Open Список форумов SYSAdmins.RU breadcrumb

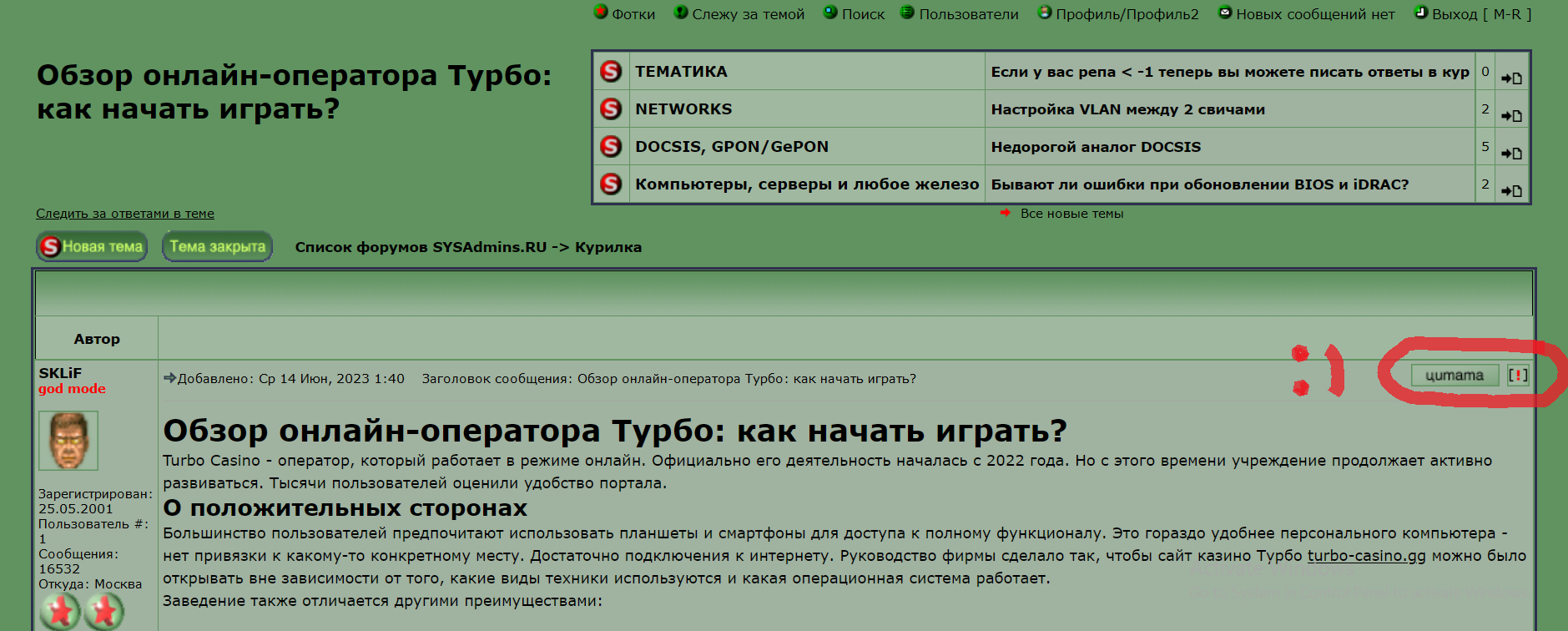click(x=421, y=247)
